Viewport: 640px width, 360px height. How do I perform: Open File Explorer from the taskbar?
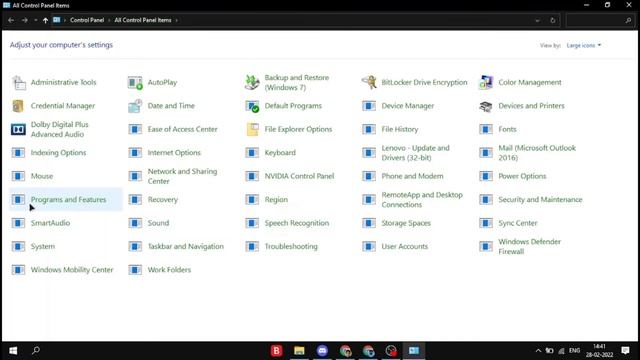click(x=299, y=351)
